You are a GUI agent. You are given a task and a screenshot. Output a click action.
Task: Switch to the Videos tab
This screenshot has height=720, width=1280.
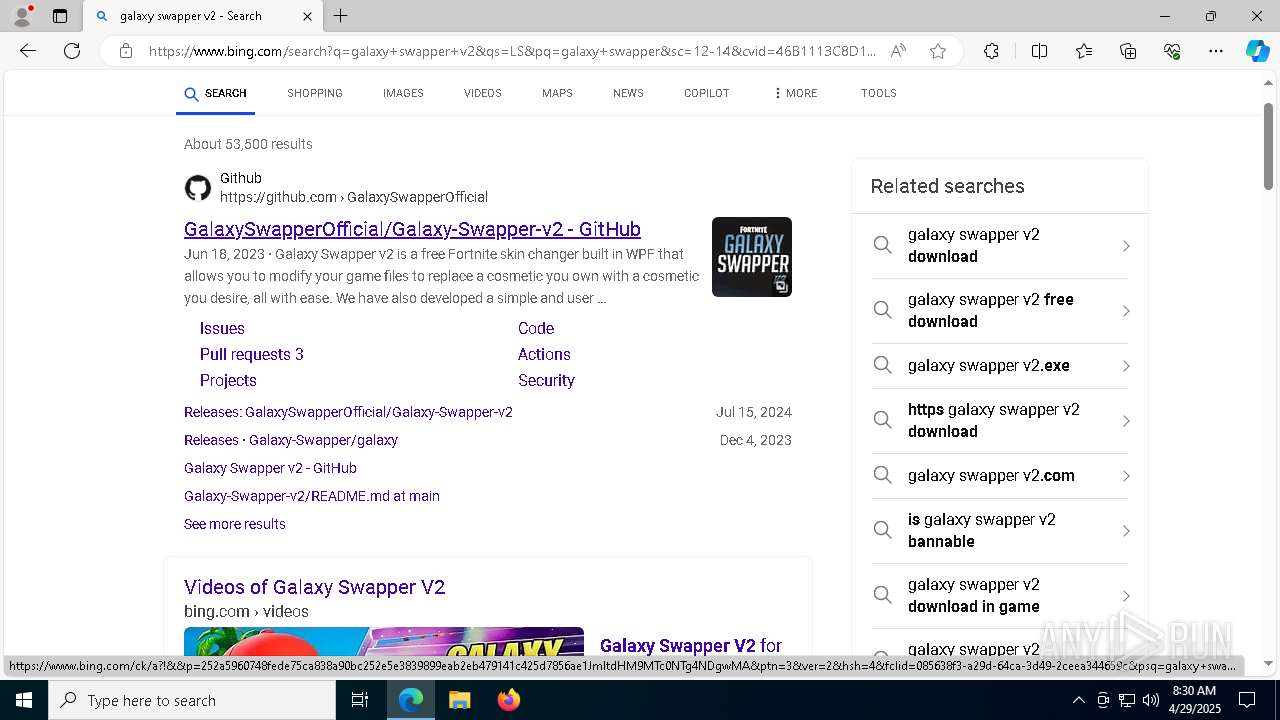(483, 93)
